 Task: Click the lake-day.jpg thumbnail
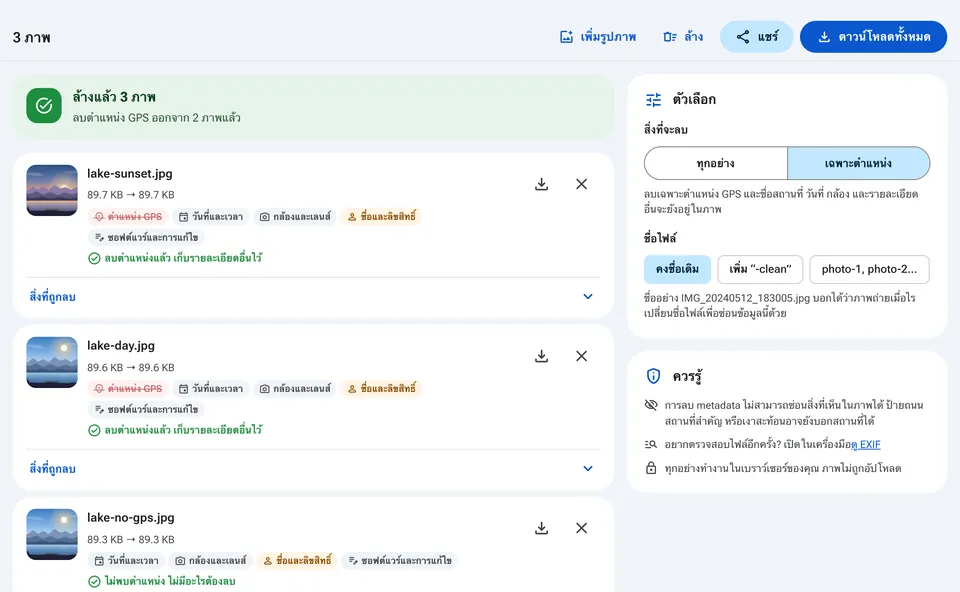[52, 362]
